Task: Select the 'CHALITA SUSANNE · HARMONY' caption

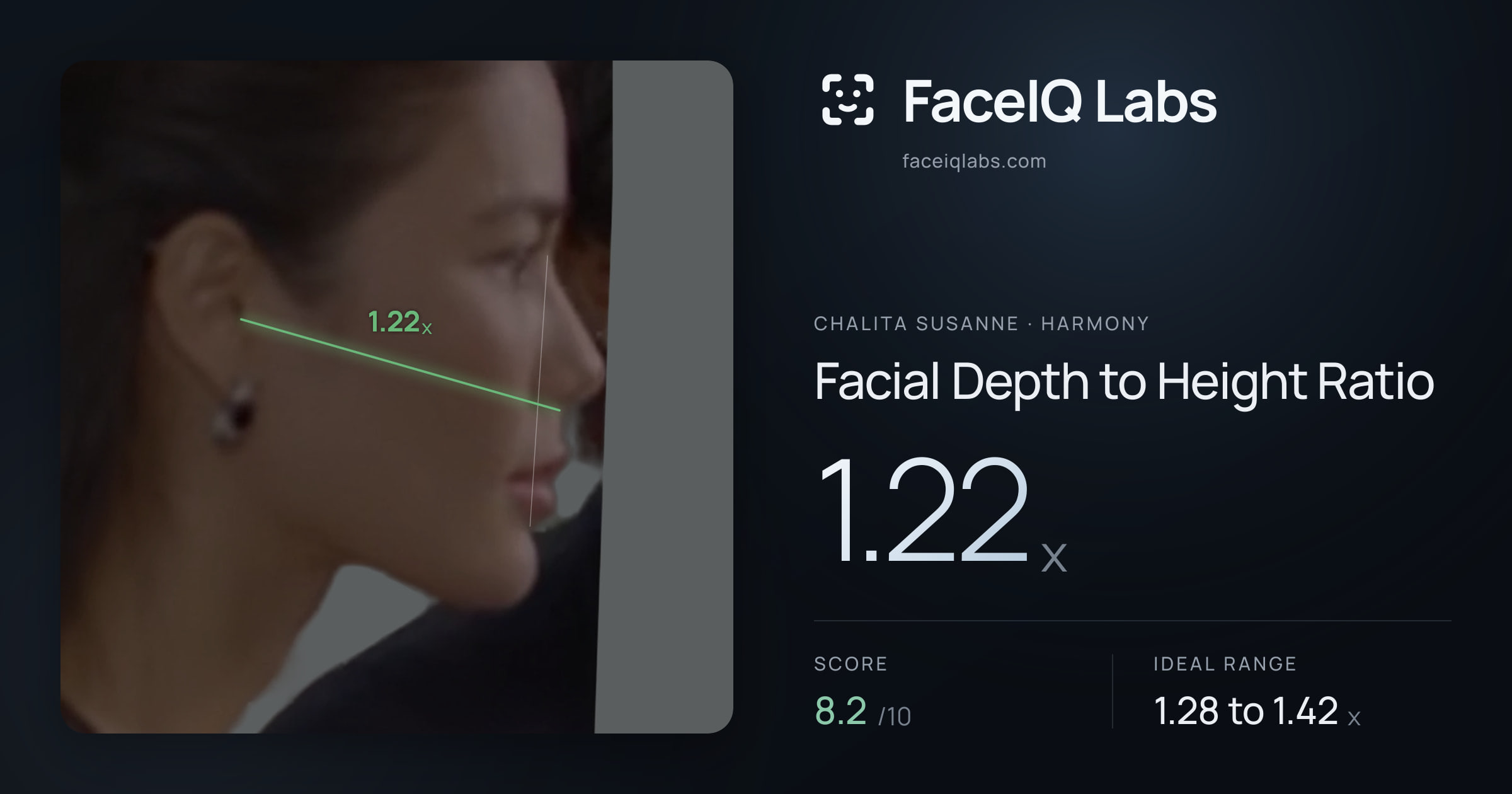Action: [982, 324]
